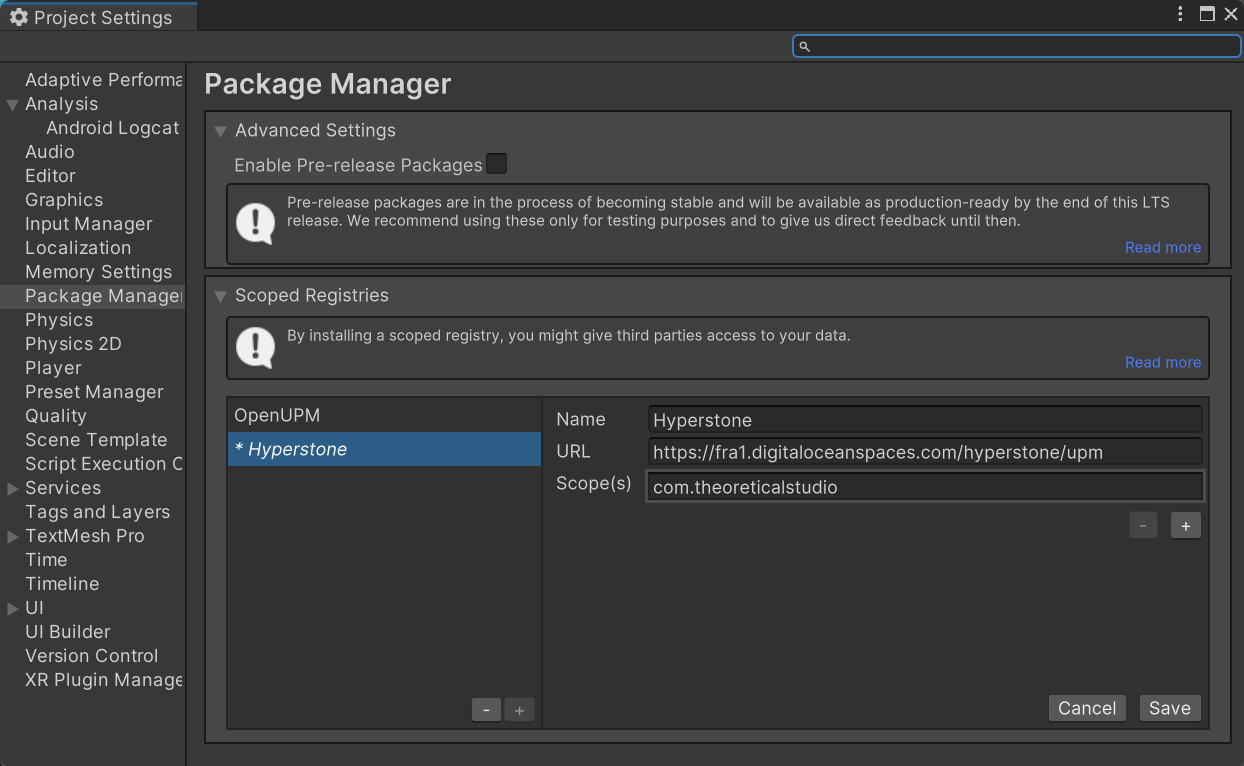Remove selected registry with minus button
This screenshot has height=766, width=1244.
(x=486, y=710)
